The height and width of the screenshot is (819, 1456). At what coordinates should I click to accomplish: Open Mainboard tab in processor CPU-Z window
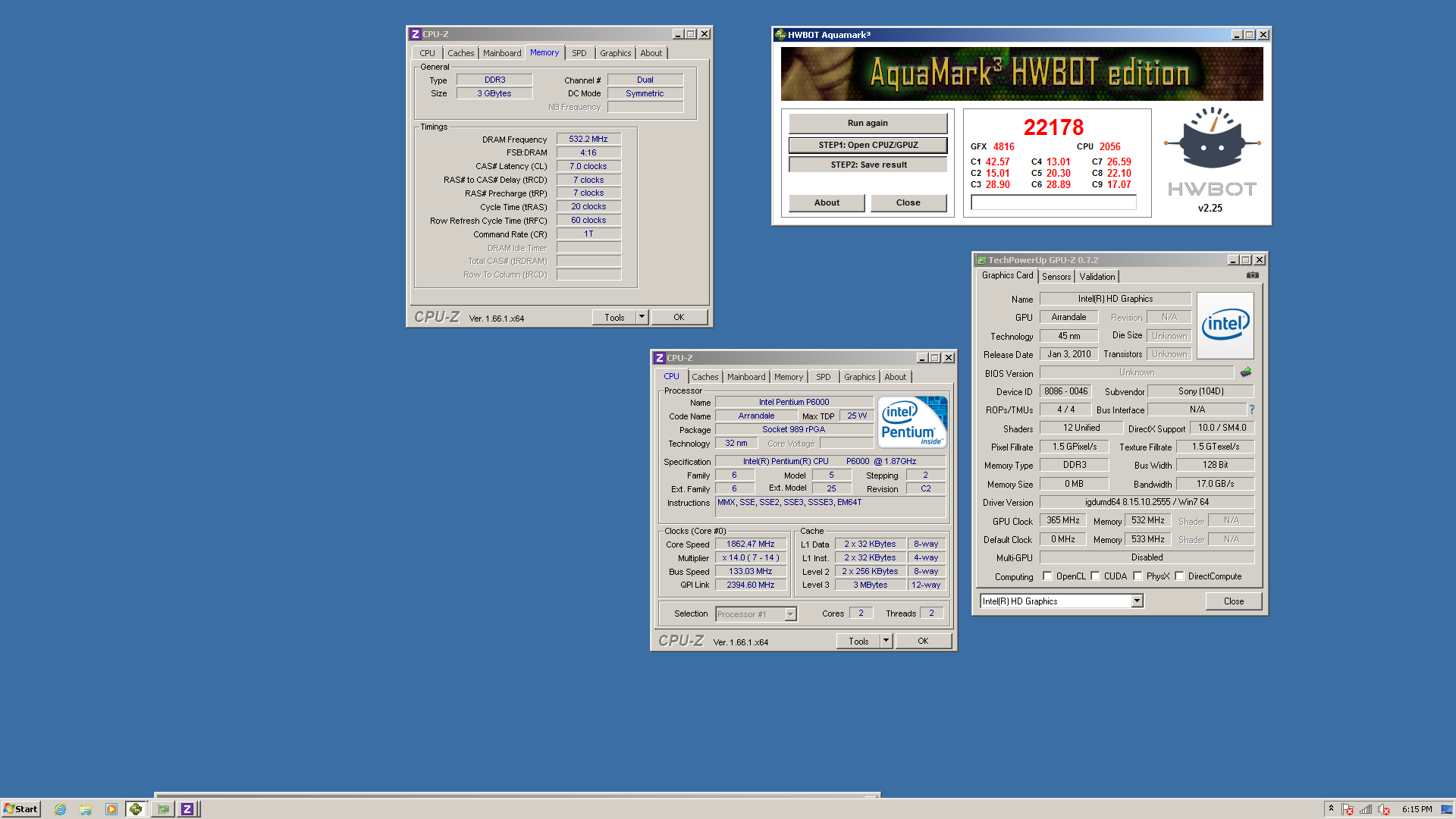(746, 377)
